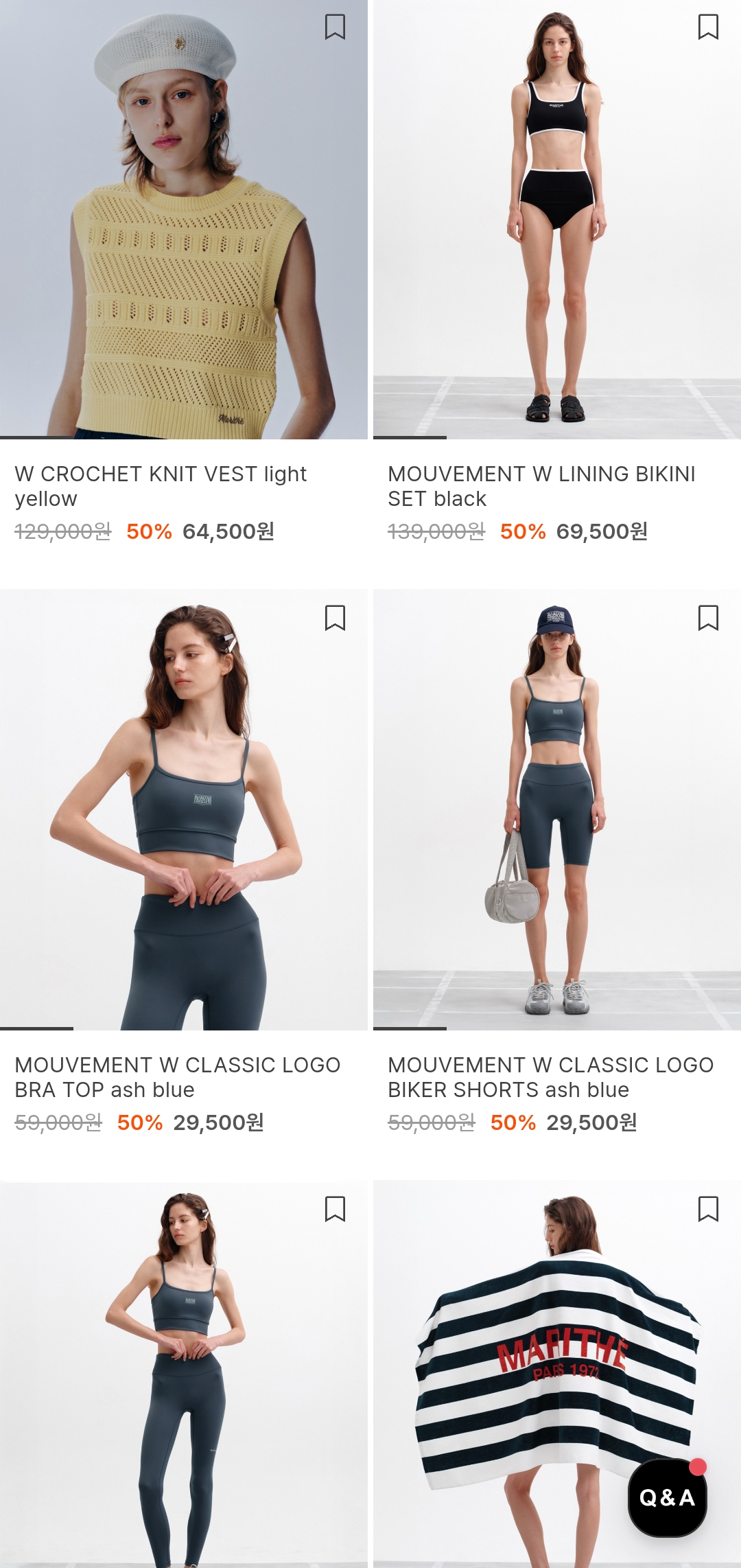View the biker shorts model image
Screen dimensions: 741x1568
tap(557, 810)
